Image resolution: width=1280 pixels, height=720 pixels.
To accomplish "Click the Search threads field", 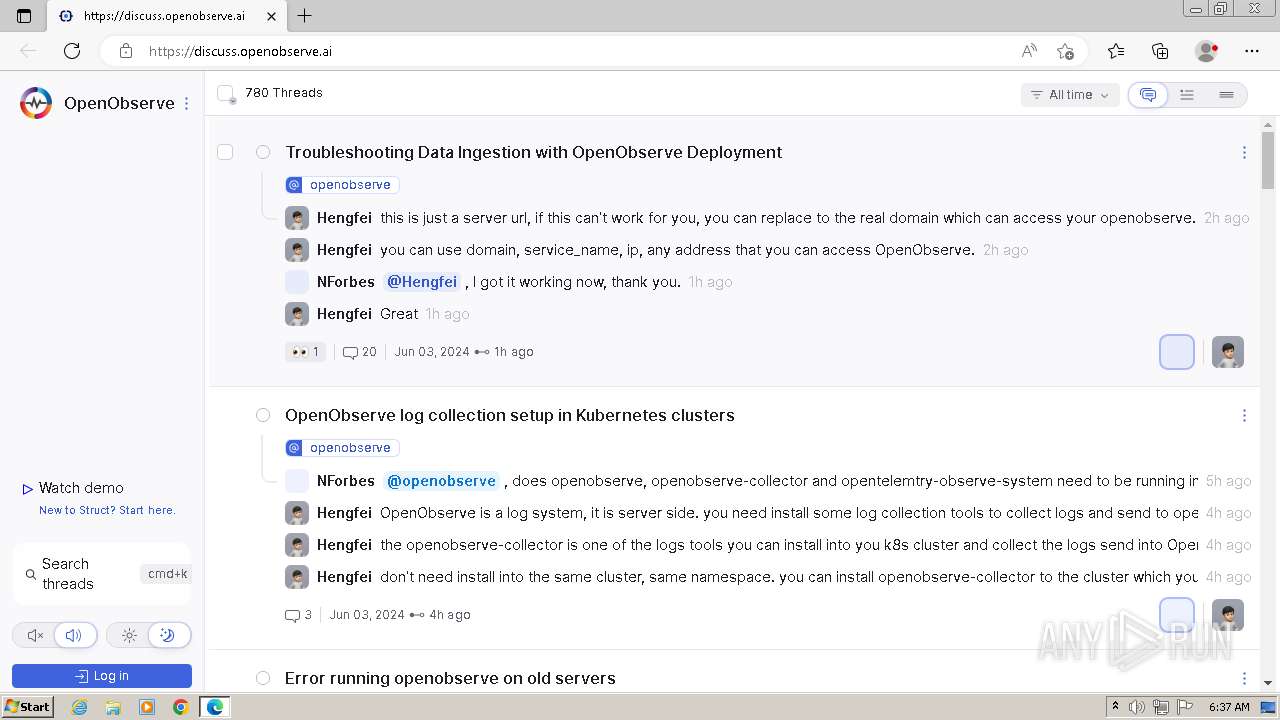I will [102, 574].
